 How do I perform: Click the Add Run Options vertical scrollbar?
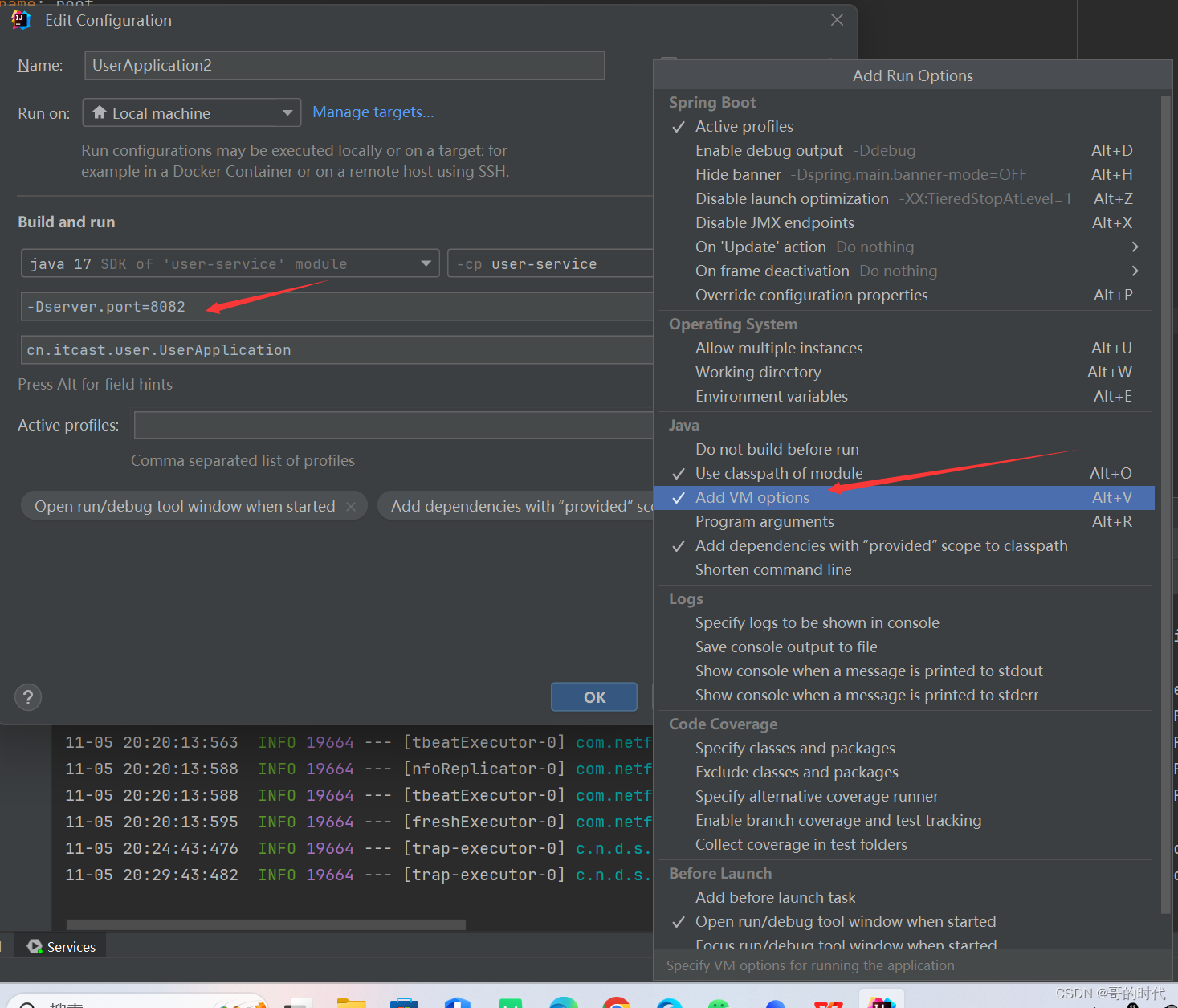click(x=1165, y=504)
